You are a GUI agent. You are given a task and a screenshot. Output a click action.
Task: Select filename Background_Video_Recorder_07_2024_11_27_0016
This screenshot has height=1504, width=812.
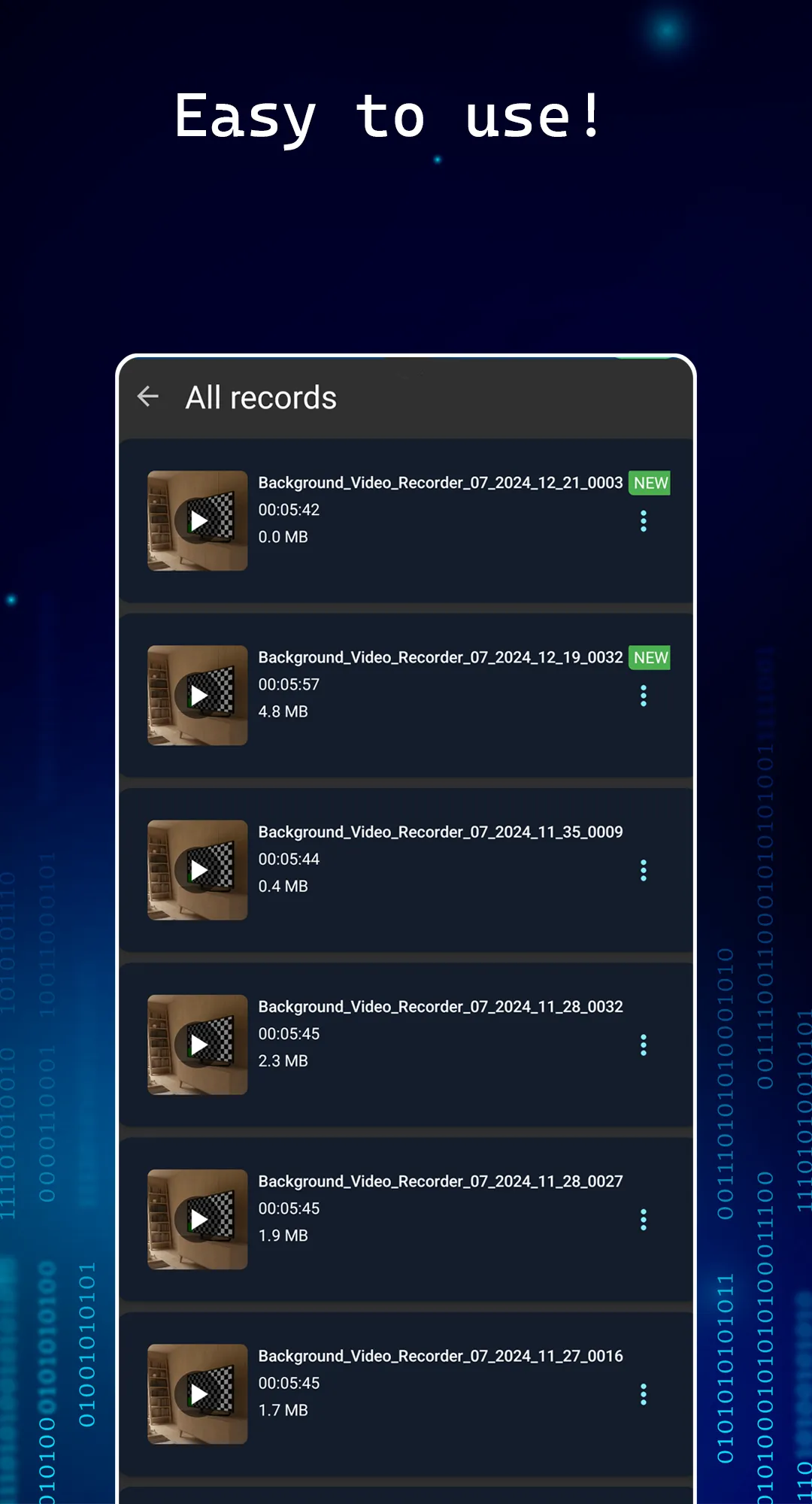(441, 1356)
